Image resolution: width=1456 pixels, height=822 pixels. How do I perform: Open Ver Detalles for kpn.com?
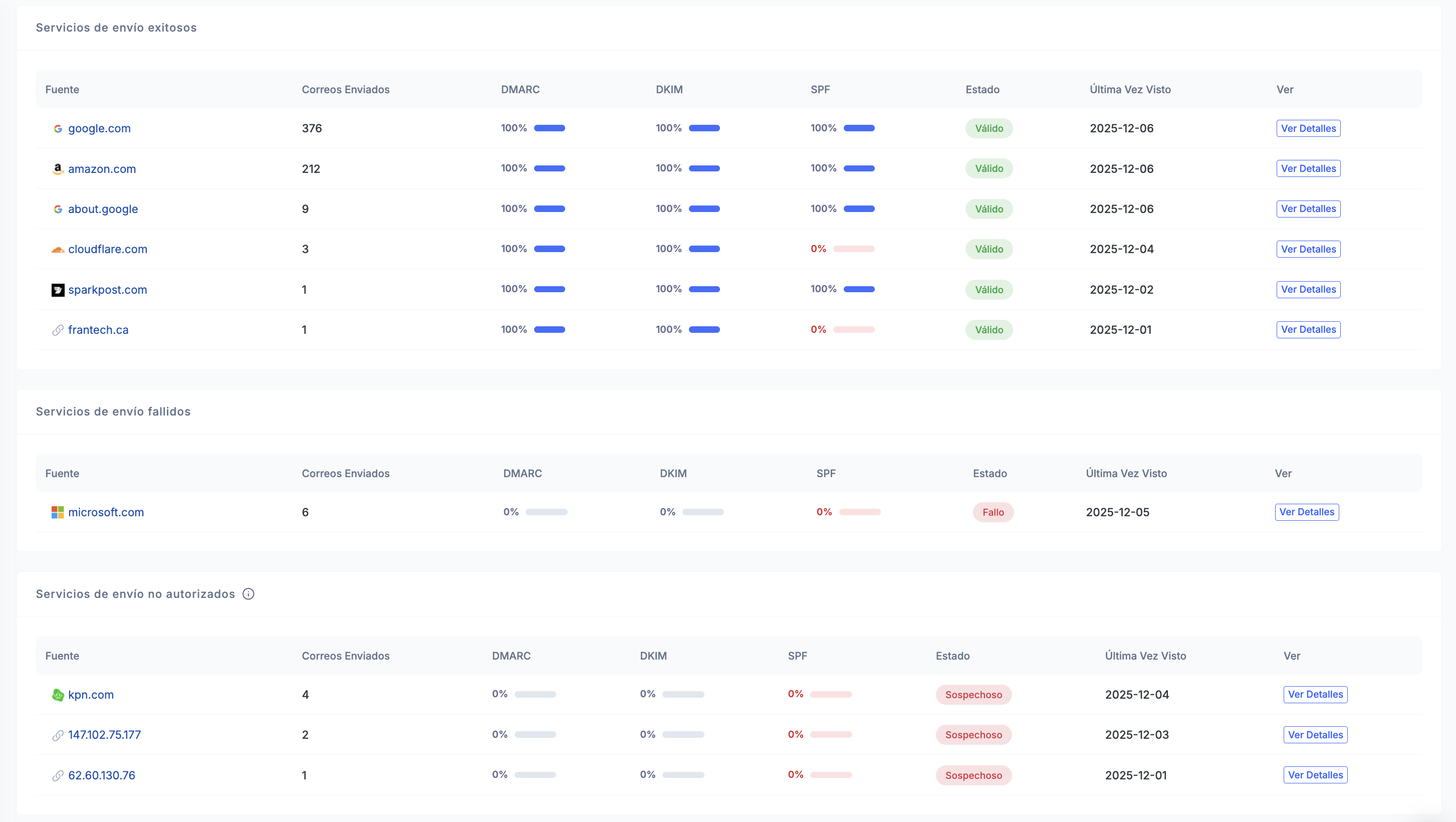(x=1315, y=694)
